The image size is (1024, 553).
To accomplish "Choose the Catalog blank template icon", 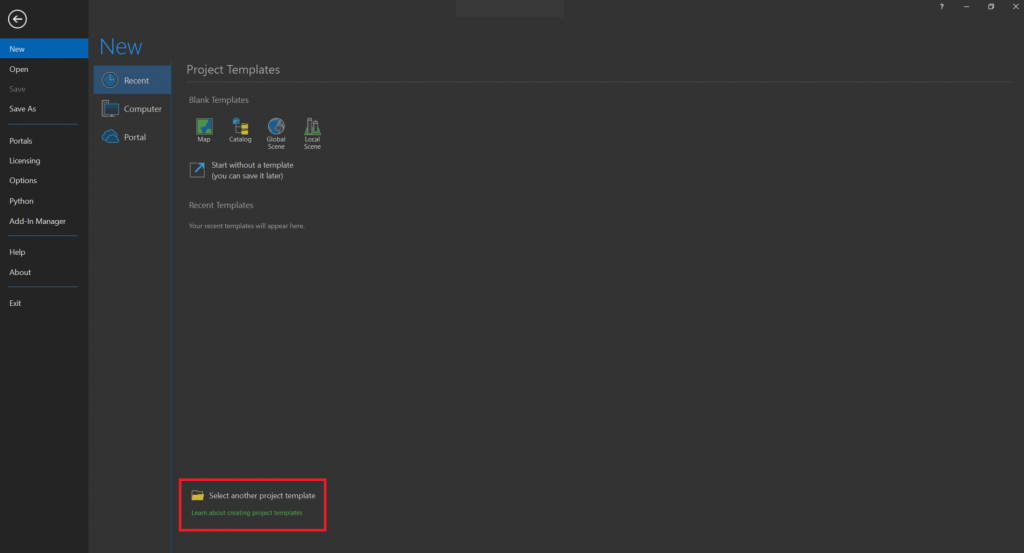I will (x=240, y=127).
